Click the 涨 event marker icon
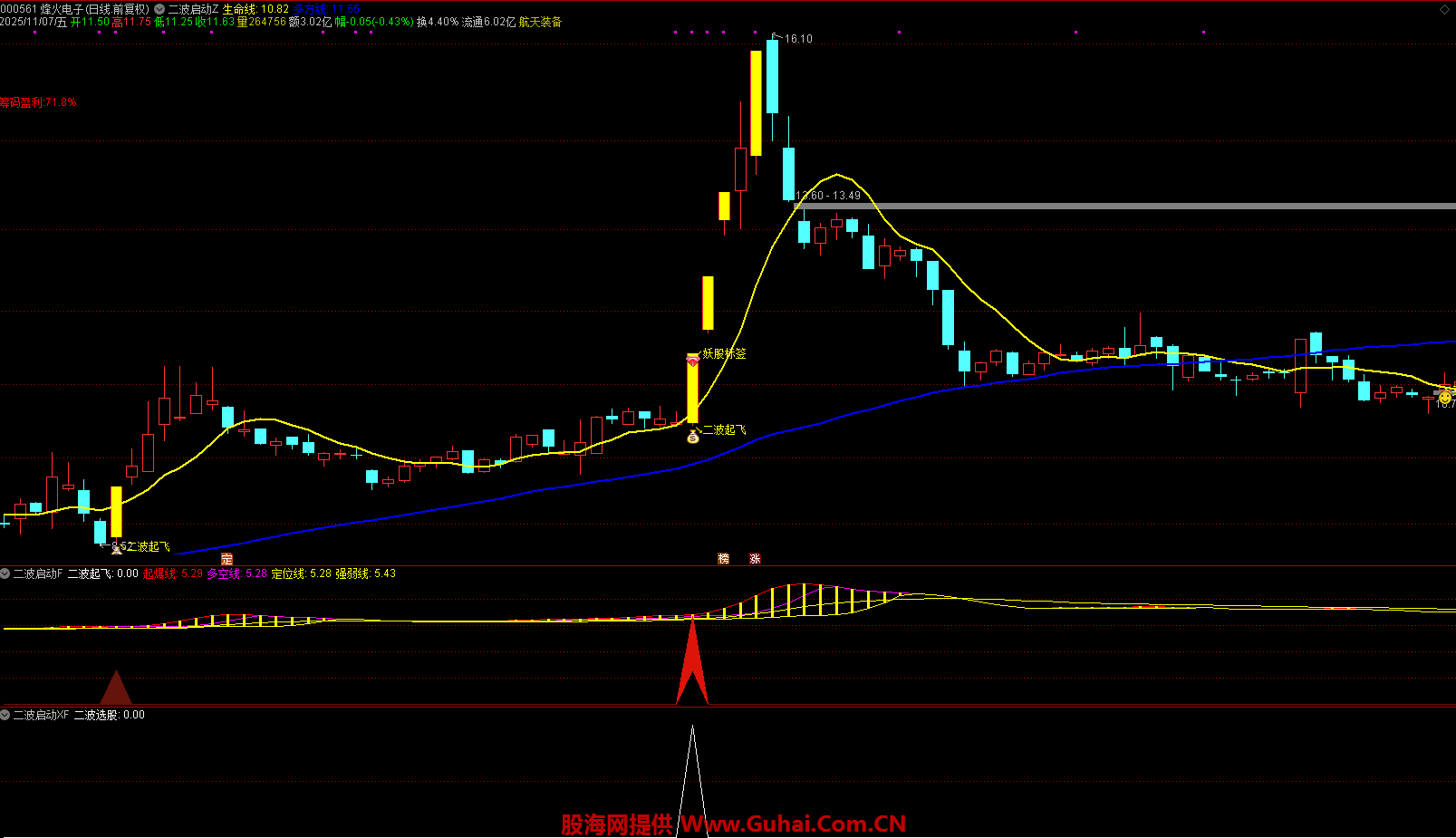 click(x=755, y=559)
